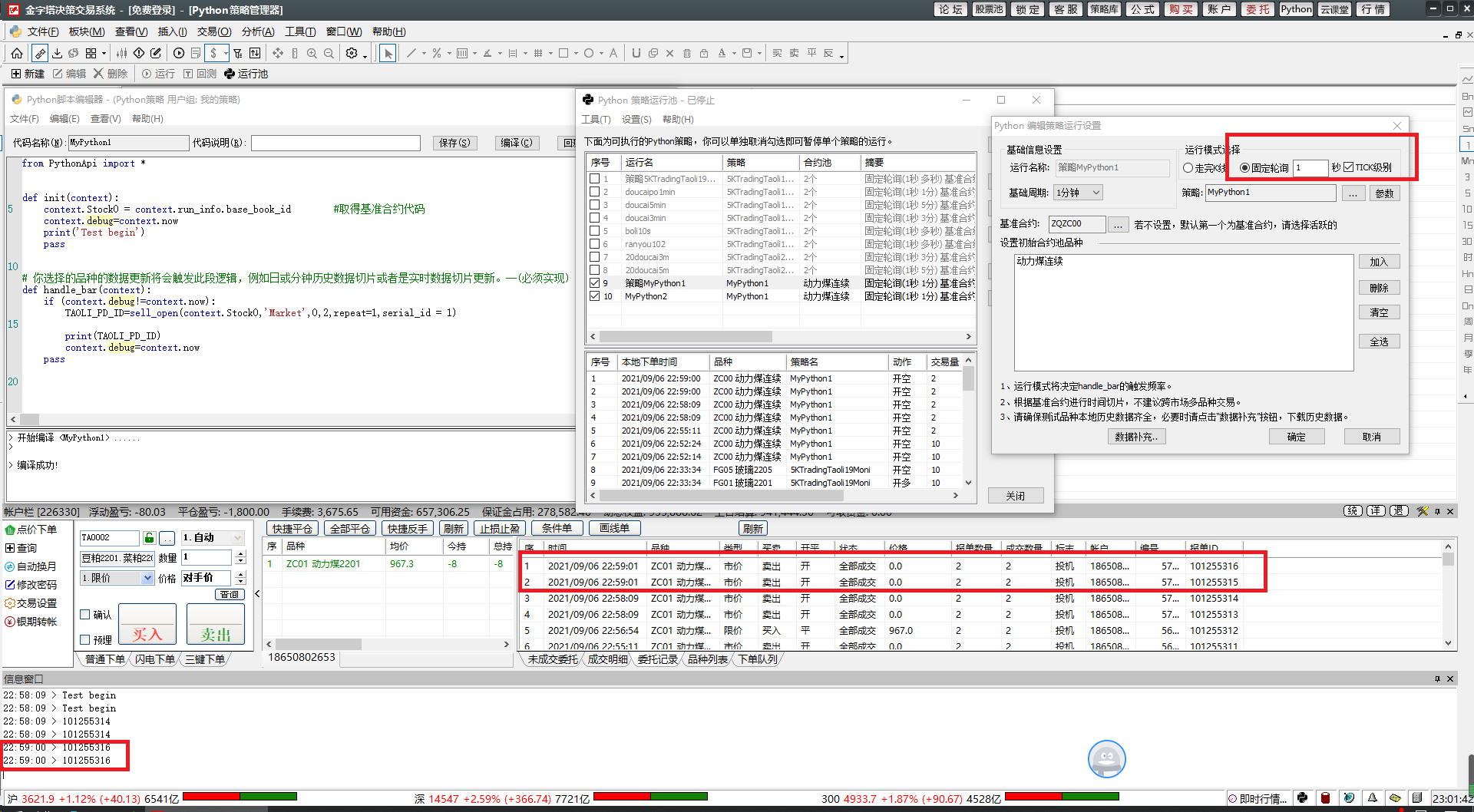Open the 基础周期 1分钟 dropdown
1474x812 pixels.
(x=1079, y=193)
